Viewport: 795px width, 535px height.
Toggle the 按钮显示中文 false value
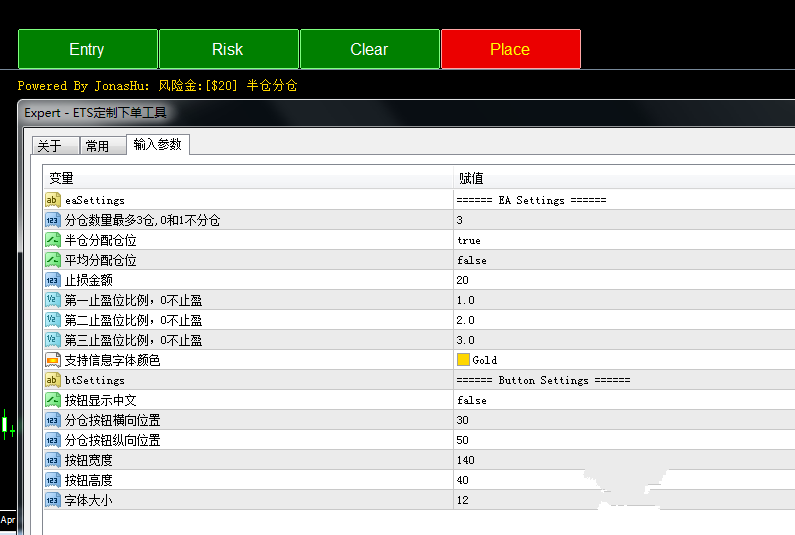(471, 400)
